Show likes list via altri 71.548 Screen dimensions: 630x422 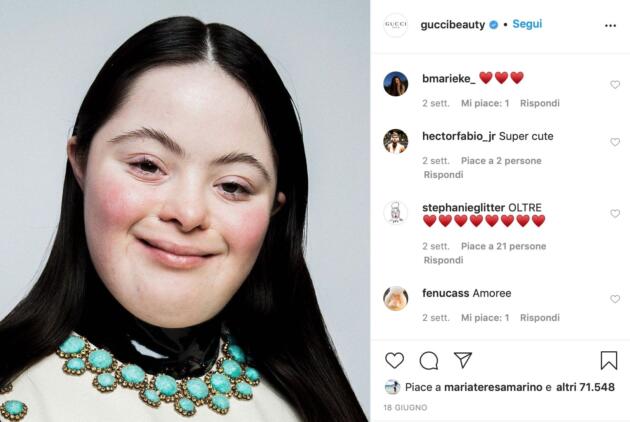pyautogui.click(x=585, y=387)
